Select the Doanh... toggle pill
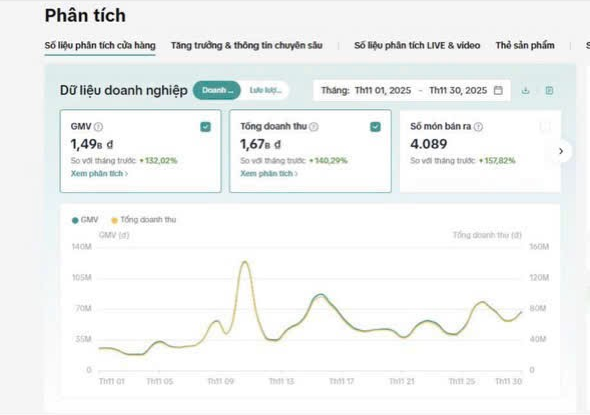This screenshot has width=590, height=415. click(217, 90)
